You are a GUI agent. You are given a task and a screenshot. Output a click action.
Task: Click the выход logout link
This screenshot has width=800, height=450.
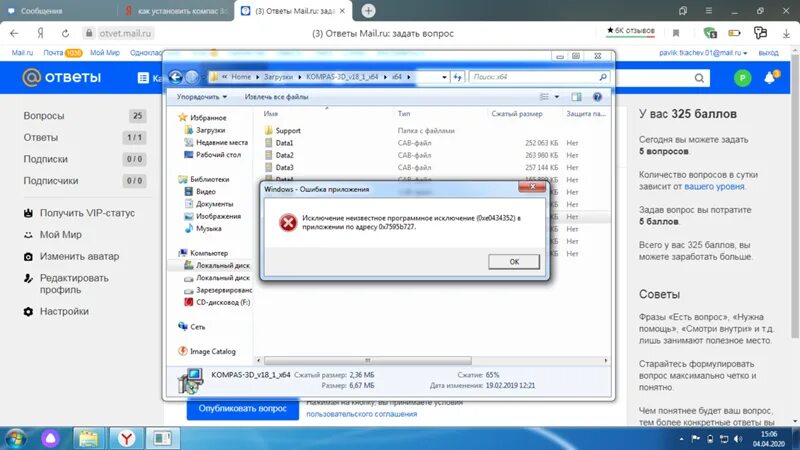768,53
